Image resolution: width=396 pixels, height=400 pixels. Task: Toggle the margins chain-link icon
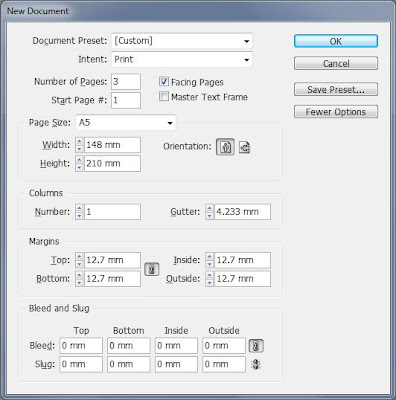coord(152,269)
